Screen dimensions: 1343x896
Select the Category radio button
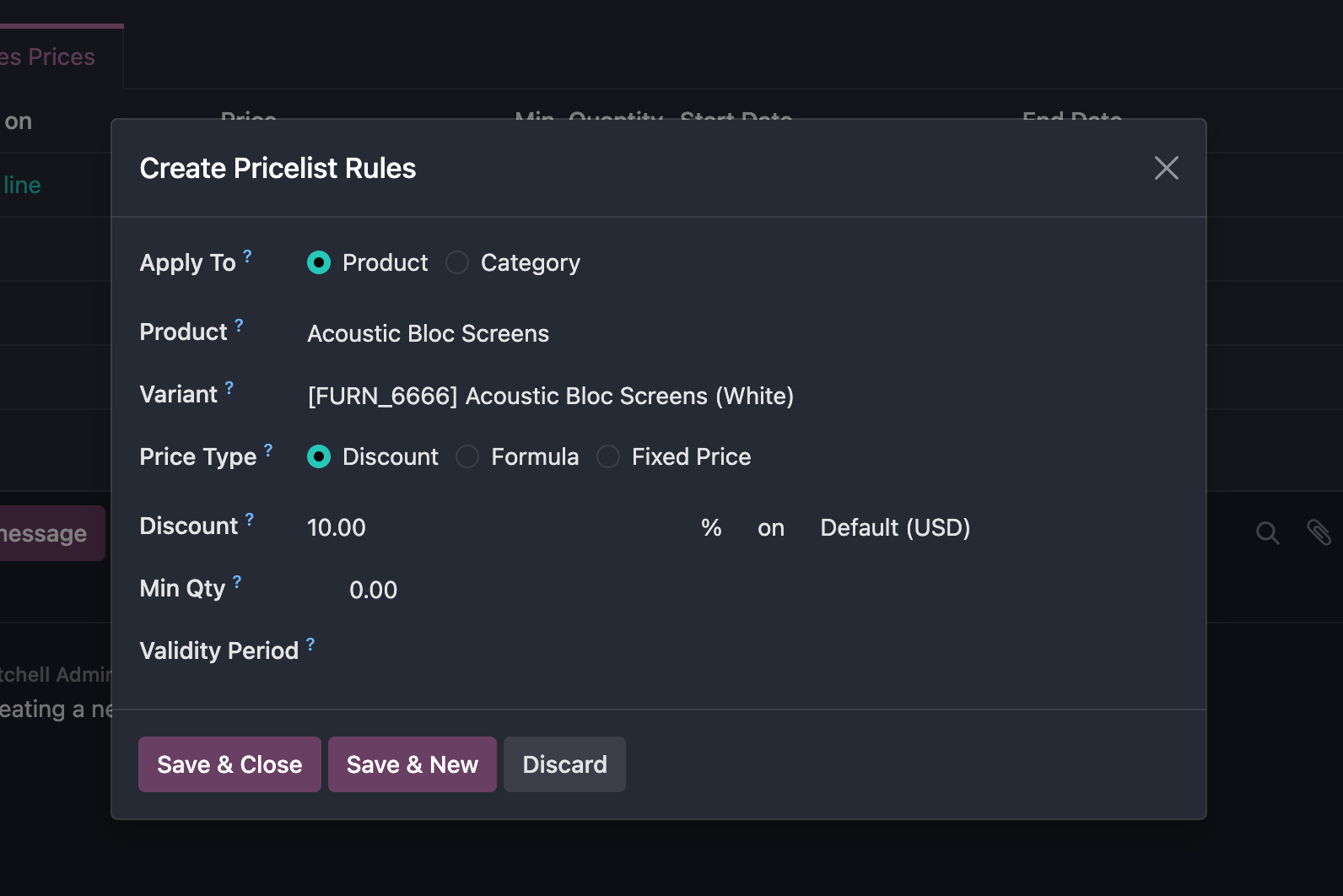click(456, 262)
